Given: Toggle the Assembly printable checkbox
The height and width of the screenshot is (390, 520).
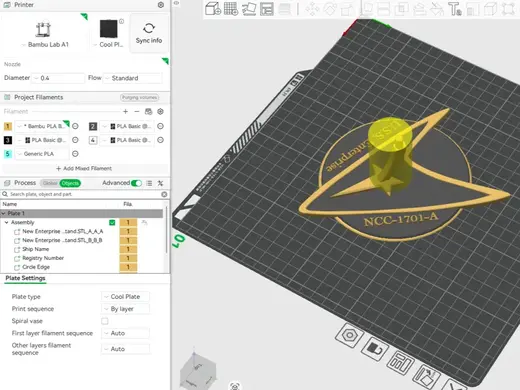Looking at the screenshot, I should (112, 222).
